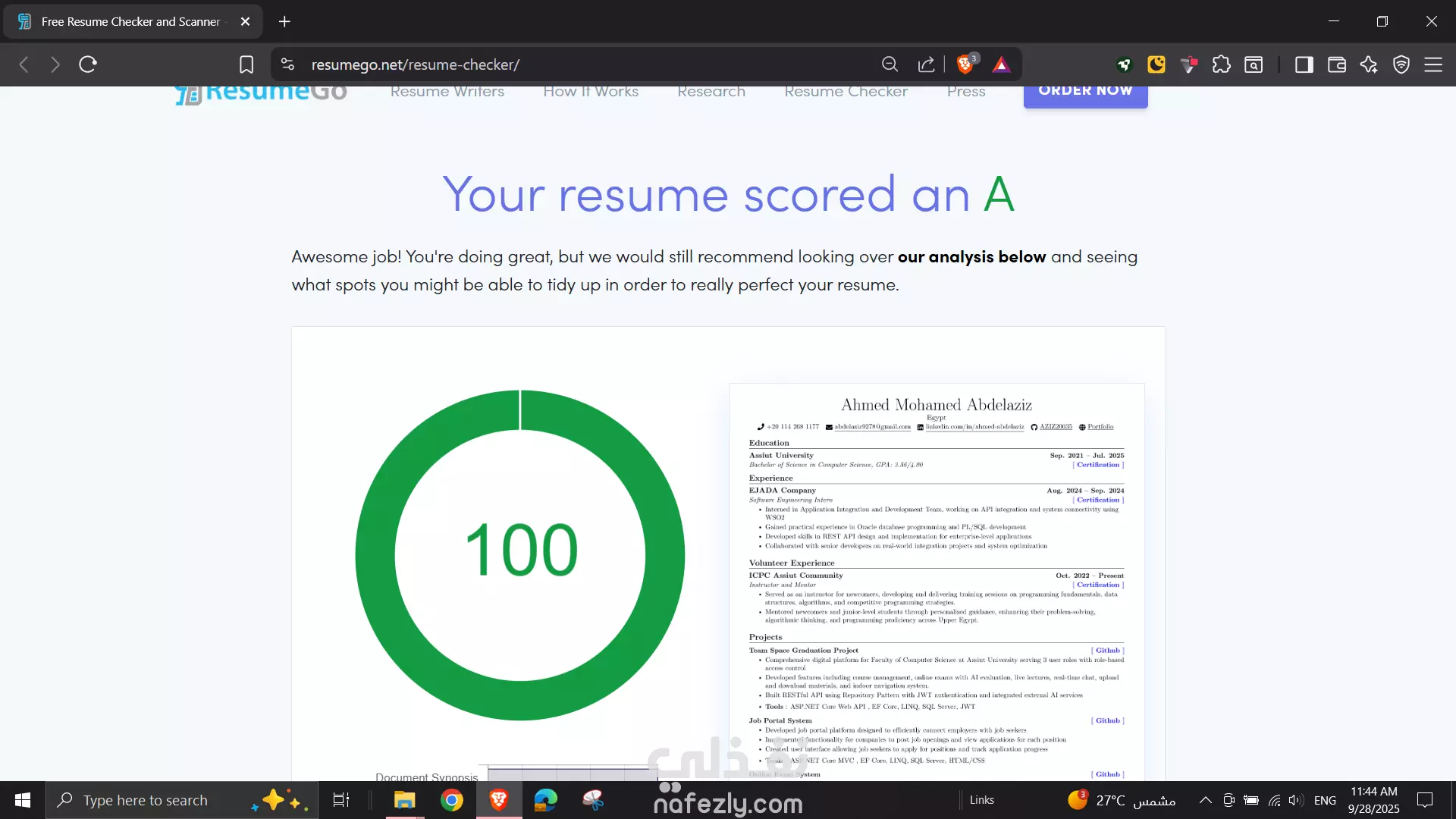Click the Brave icon on the taskbar
The image size is (1456, 819).
click(499, 800)
